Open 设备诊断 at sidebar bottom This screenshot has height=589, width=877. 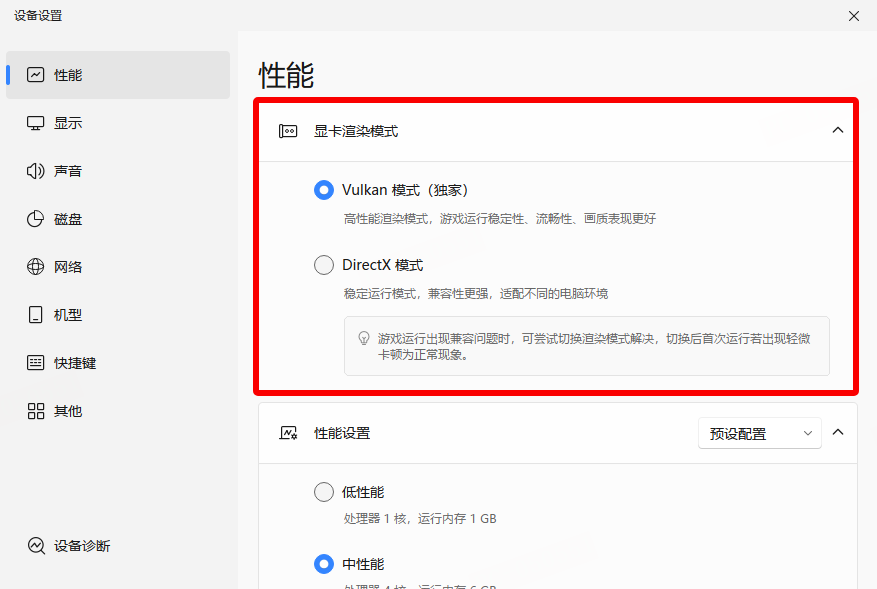pyautogui.click(x=82, y=546)
